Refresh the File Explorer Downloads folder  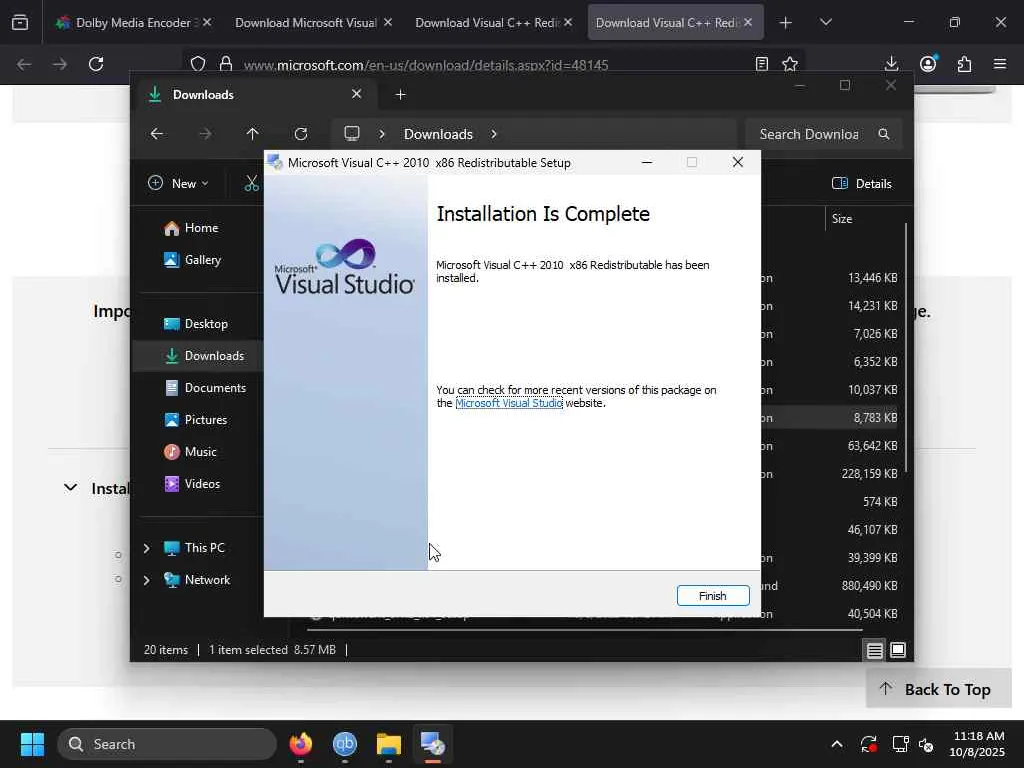300,134
